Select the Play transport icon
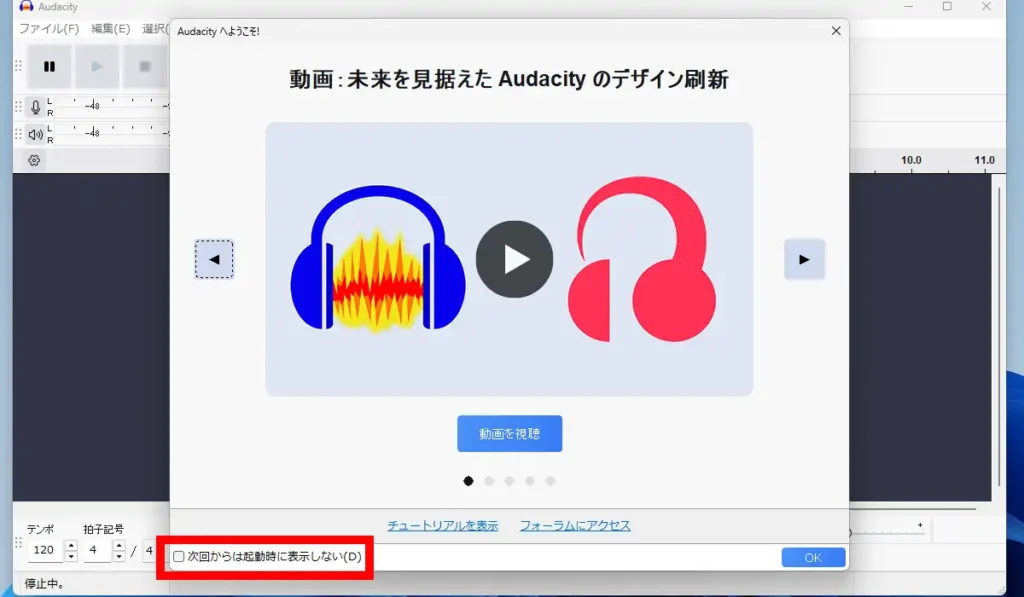 coord(96,65)
